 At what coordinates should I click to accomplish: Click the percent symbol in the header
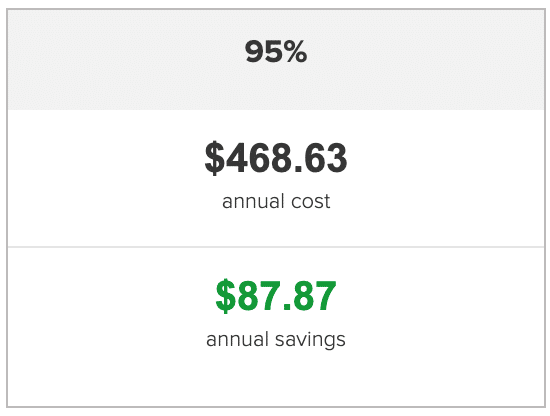[295, 52]
